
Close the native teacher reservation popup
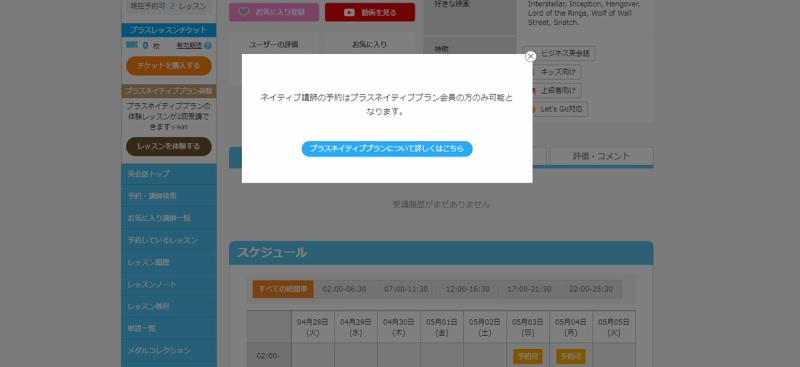coord(530,56)
